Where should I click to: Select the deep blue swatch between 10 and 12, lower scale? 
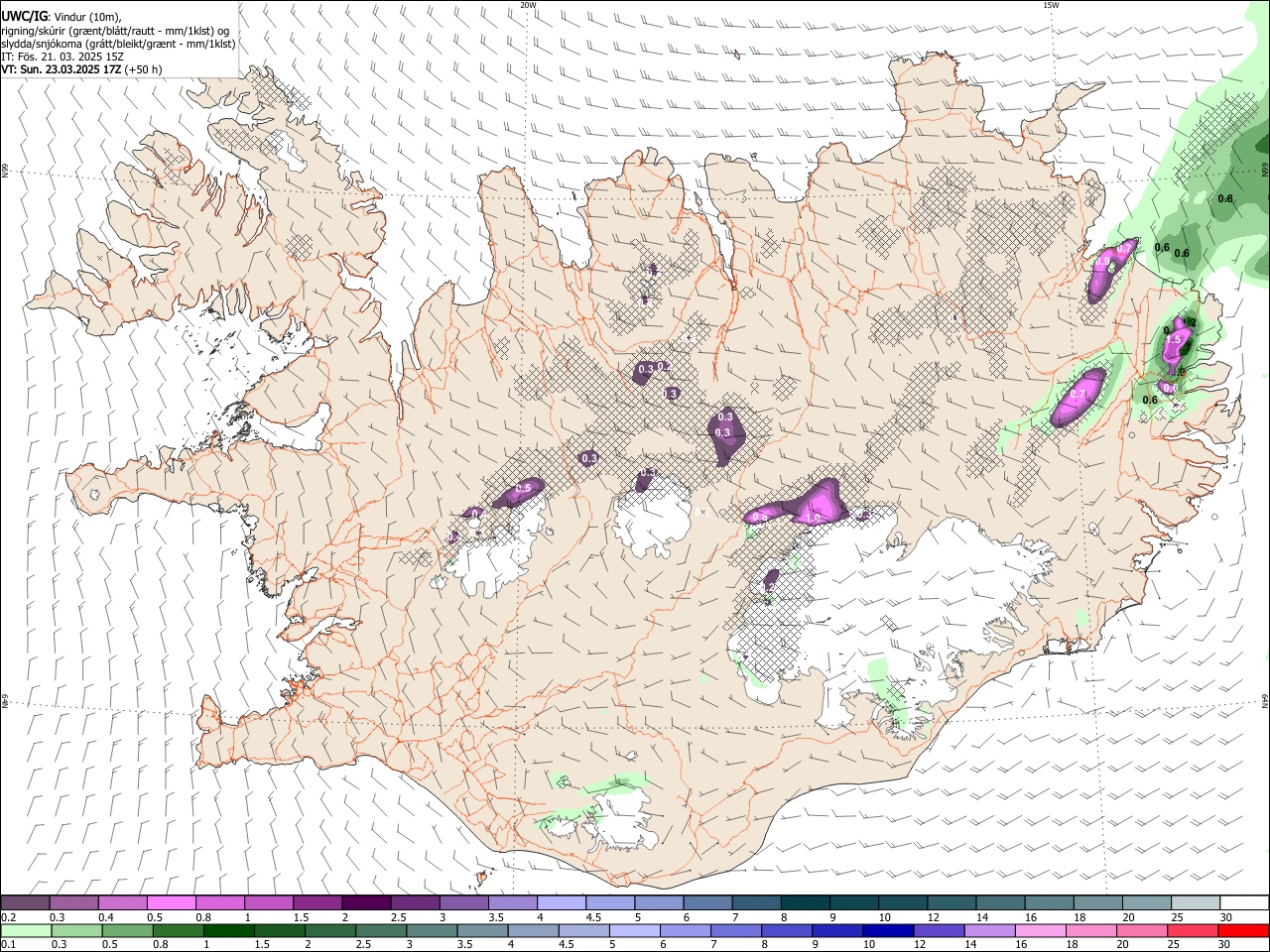(886, 930)
